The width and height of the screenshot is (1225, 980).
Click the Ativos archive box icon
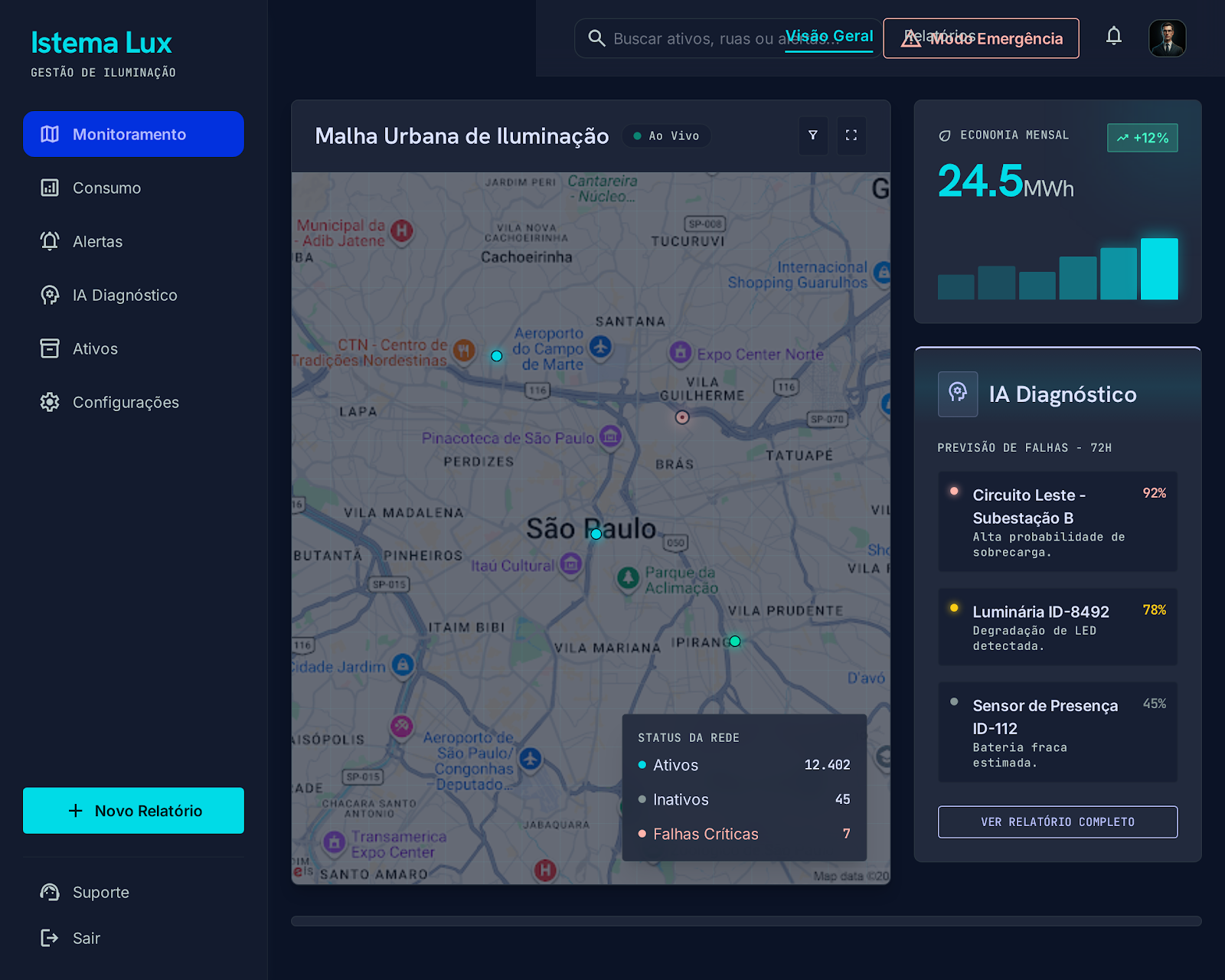pos(50,348)
